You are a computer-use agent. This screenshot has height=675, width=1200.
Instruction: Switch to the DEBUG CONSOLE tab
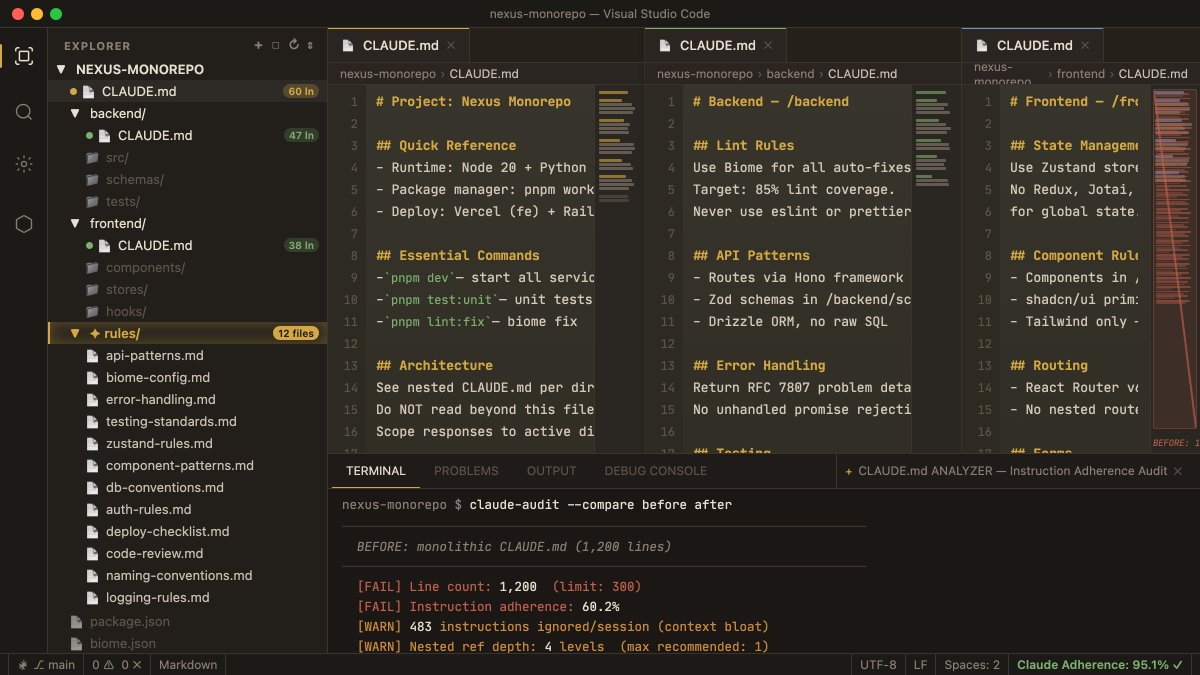pos(655,471)
